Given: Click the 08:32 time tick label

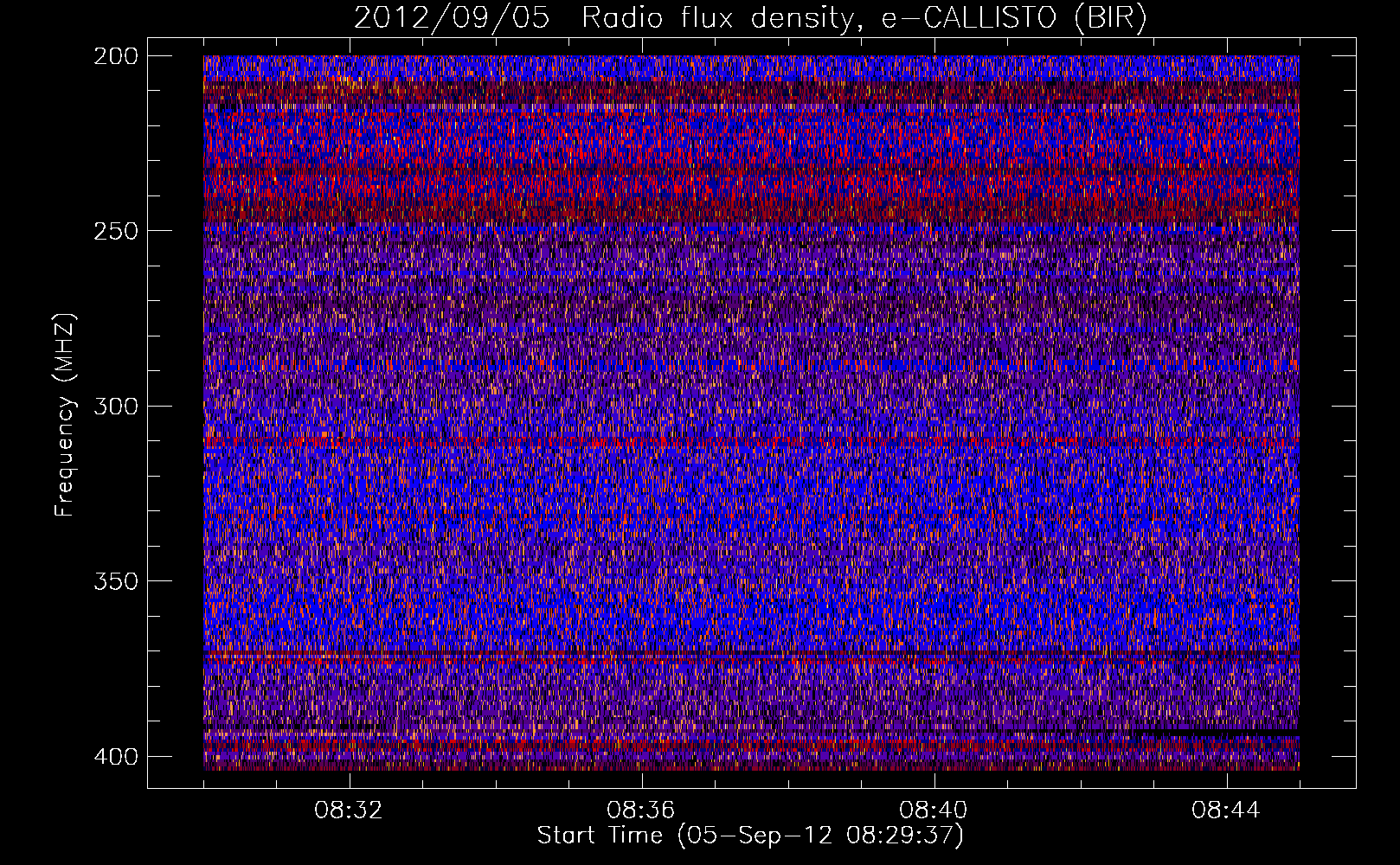Looking at the screenshot, I should 349,811.
